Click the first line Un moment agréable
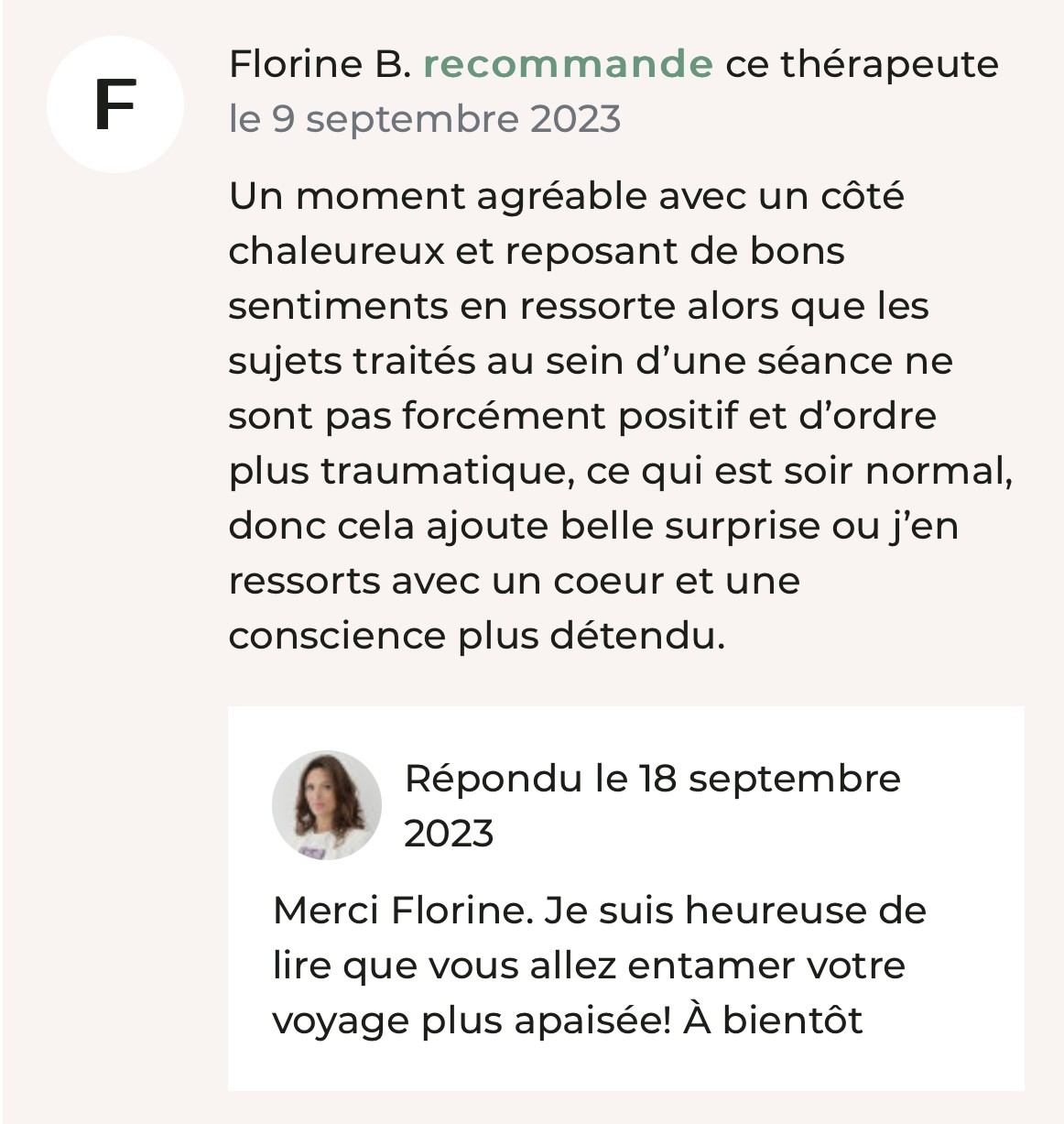Viewport: 1064px width, 1124px height. pyautogui.click(x=567, y=196)
